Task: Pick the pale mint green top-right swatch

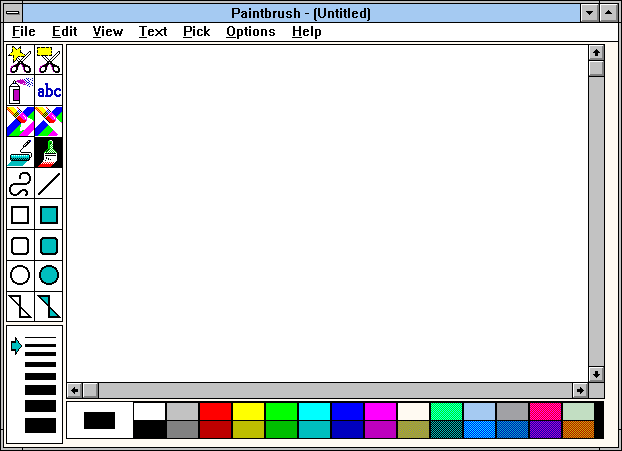Action: [x=578, y=411]
